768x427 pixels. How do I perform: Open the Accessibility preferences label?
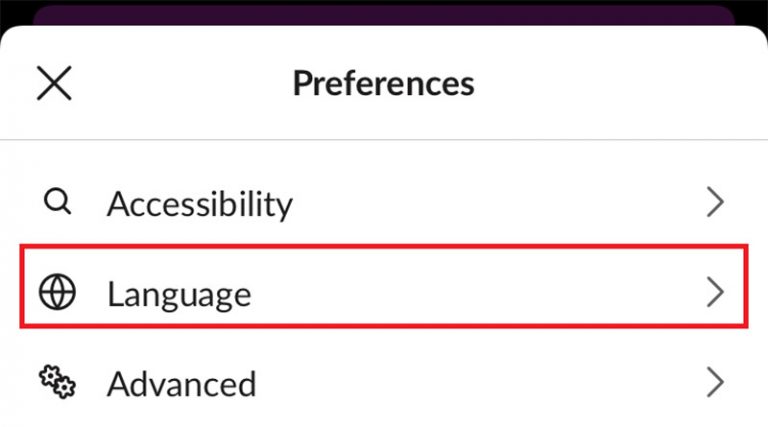click(x=200, y=204)
